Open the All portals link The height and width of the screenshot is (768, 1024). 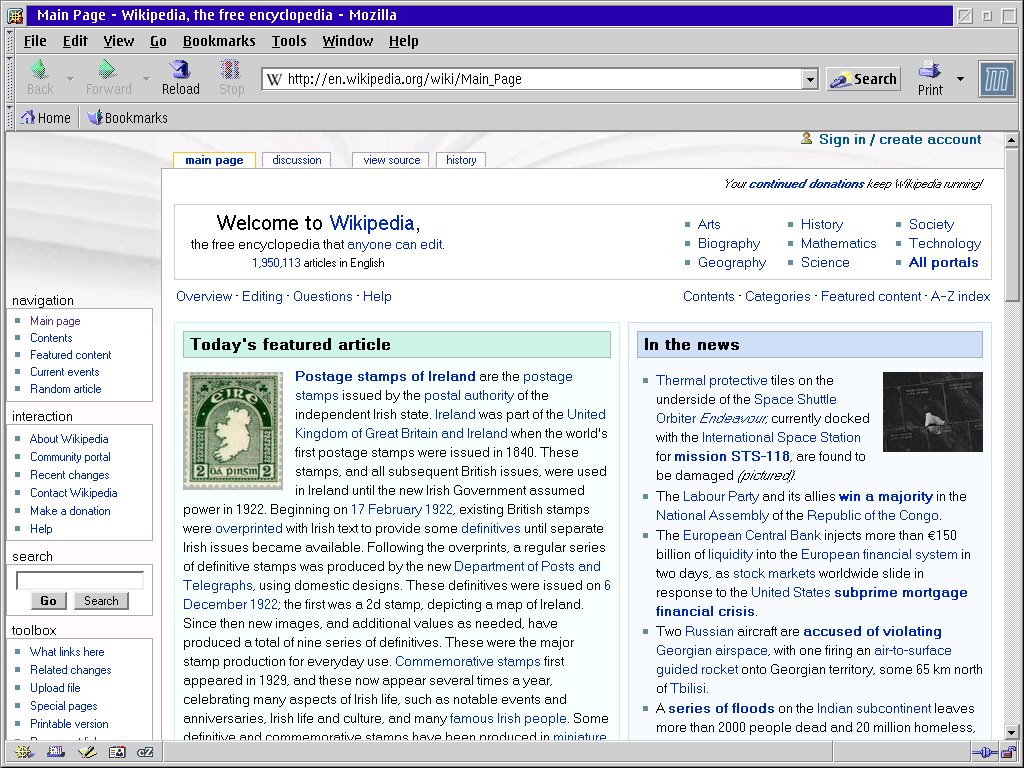(x=943, y=263)
